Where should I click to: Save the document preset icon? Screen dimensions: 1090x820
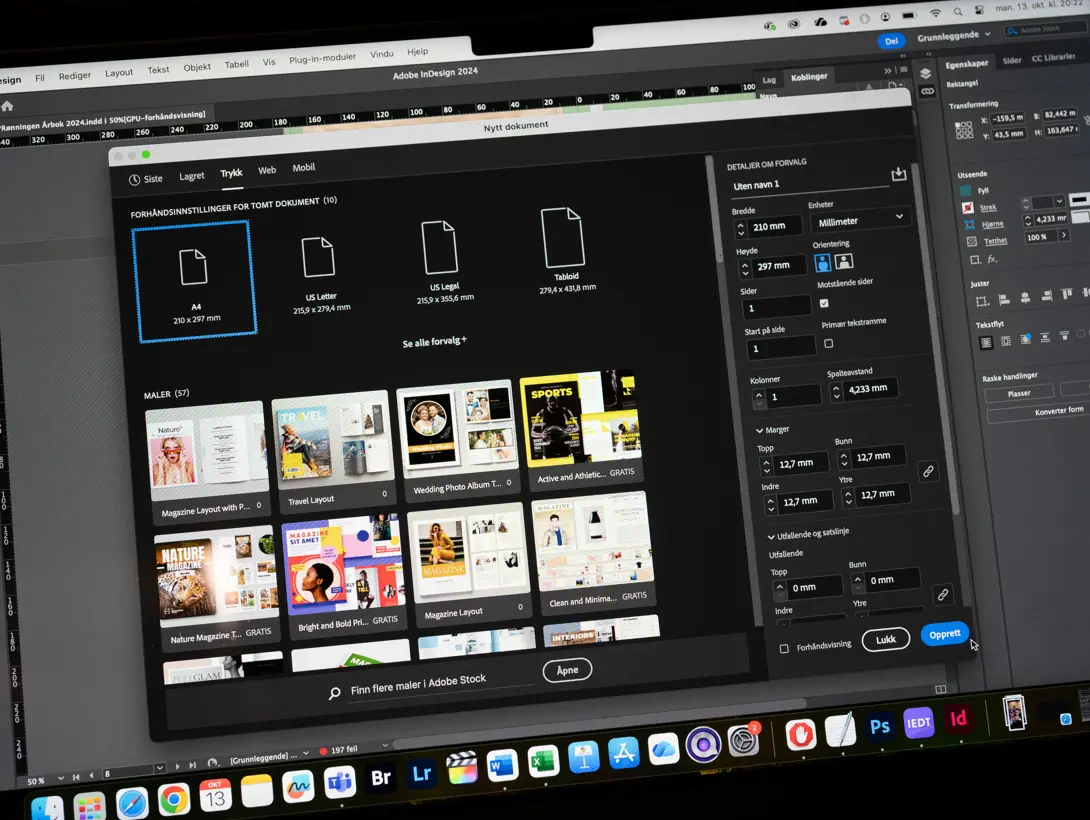(x=898, y=174)
